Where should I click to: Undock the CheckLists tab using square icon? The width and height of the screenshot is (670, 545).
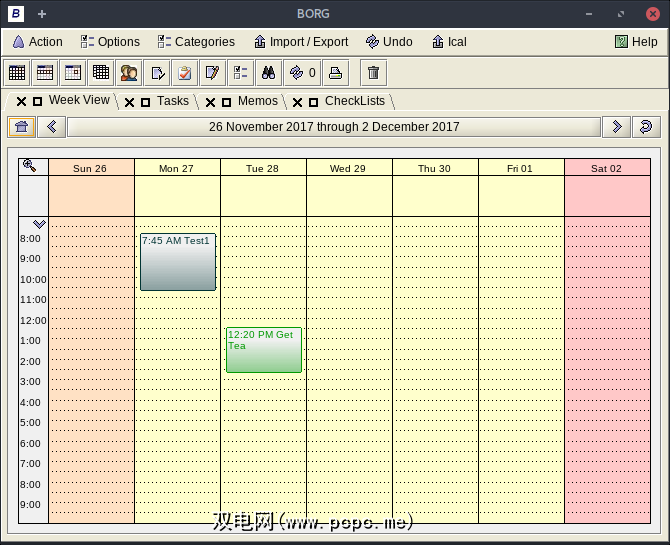pyautogui.click(x=313, y=102)
